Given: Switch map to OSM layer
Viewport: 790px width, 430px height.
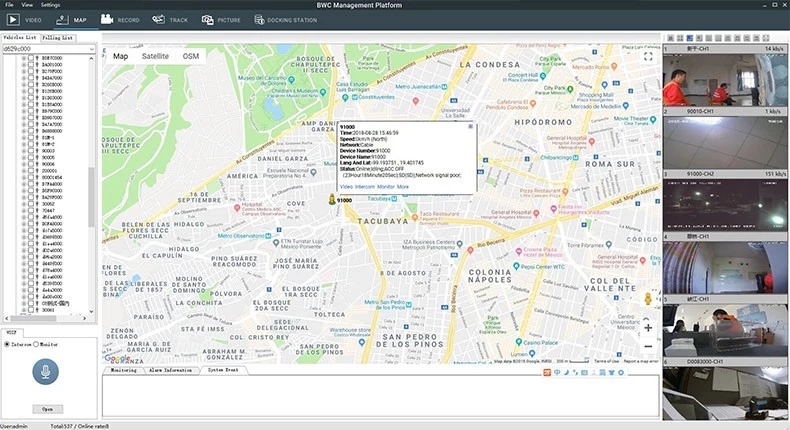Looking at the screenshot, I should tap(190, 56).
